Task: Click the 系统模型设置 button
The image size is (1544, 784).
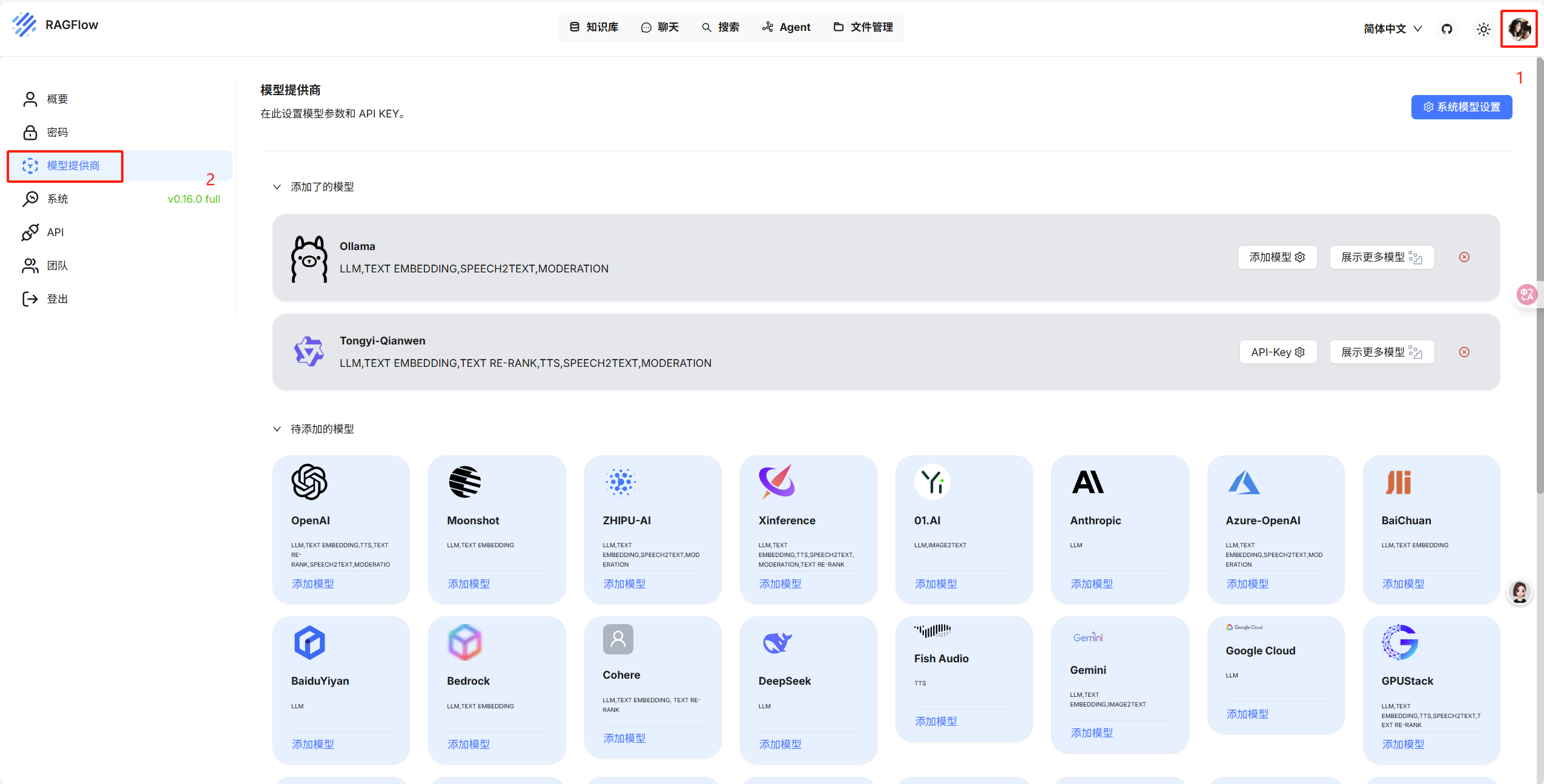Action: coord(1461,107)
